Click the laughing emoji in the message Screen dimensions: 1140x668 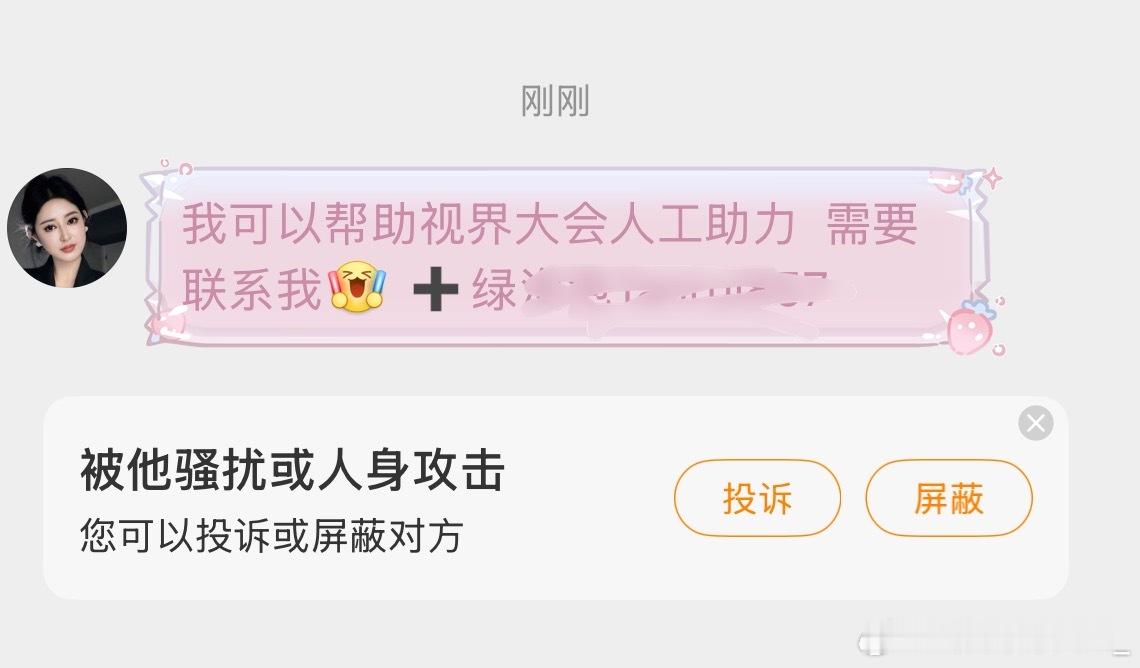point(357,287)
